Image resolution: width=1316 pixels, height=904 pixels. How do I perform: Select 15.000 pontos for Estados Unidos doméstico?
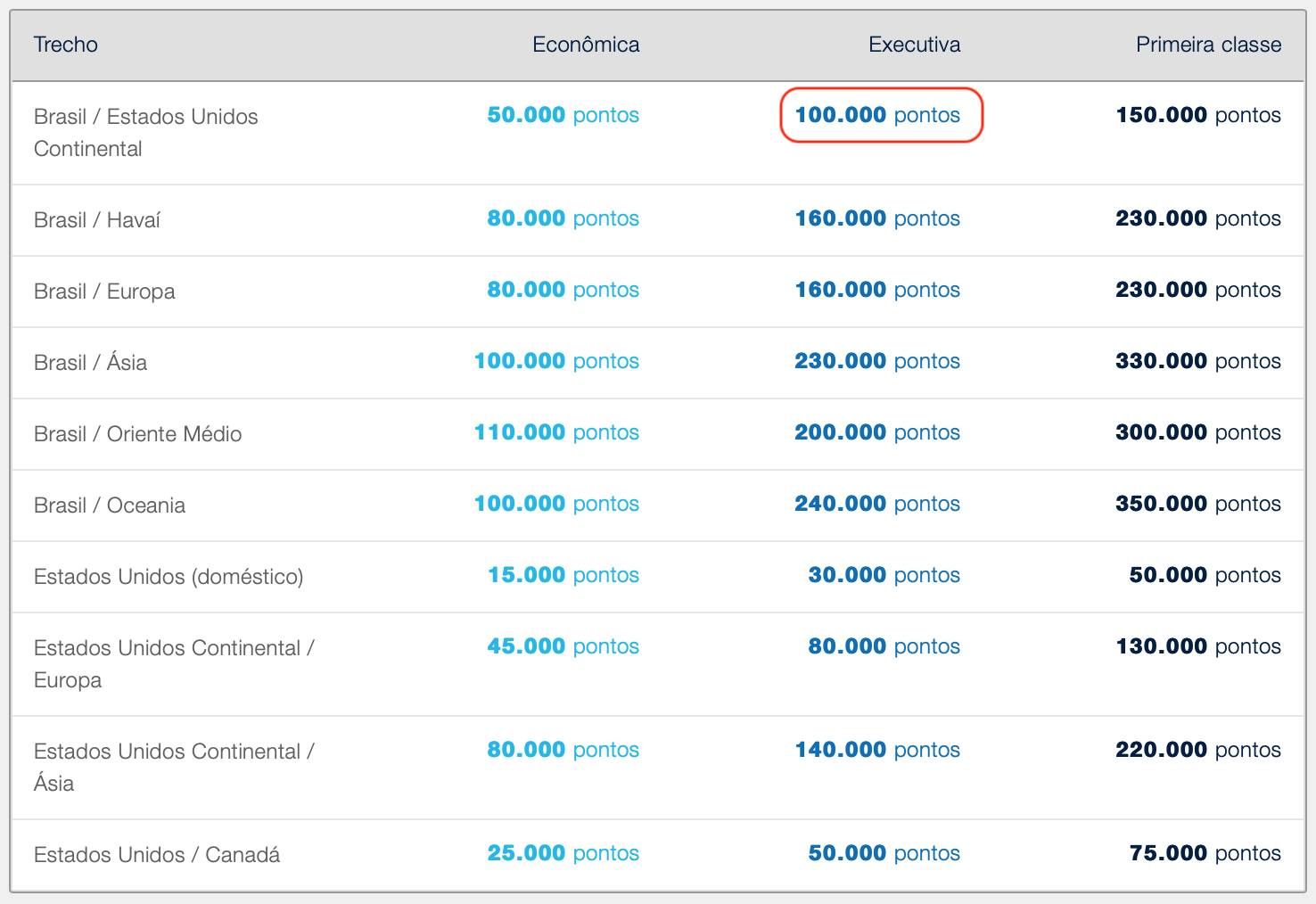(563, 575)
